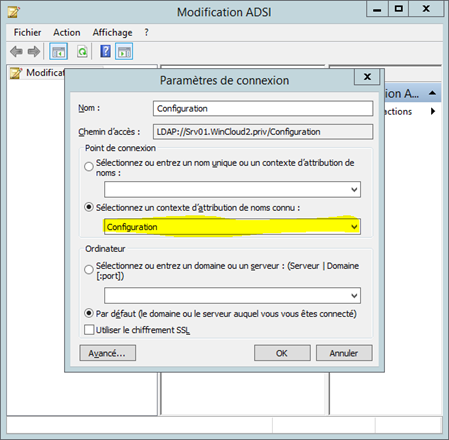Select the Par défaut computer radio button
Screen dimensions: 449x440
pos(89,313)
